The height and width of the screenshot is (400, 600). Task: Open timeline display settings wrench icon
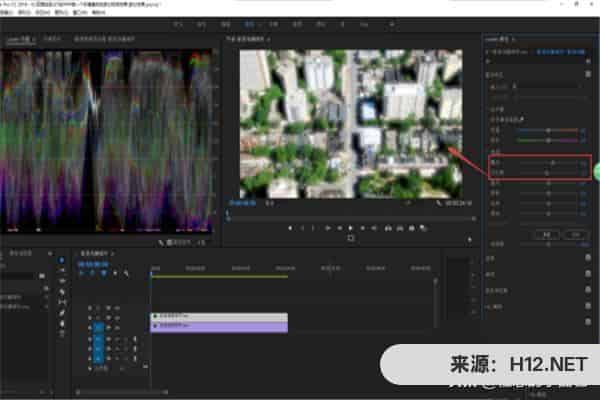(x=124, y=273)
